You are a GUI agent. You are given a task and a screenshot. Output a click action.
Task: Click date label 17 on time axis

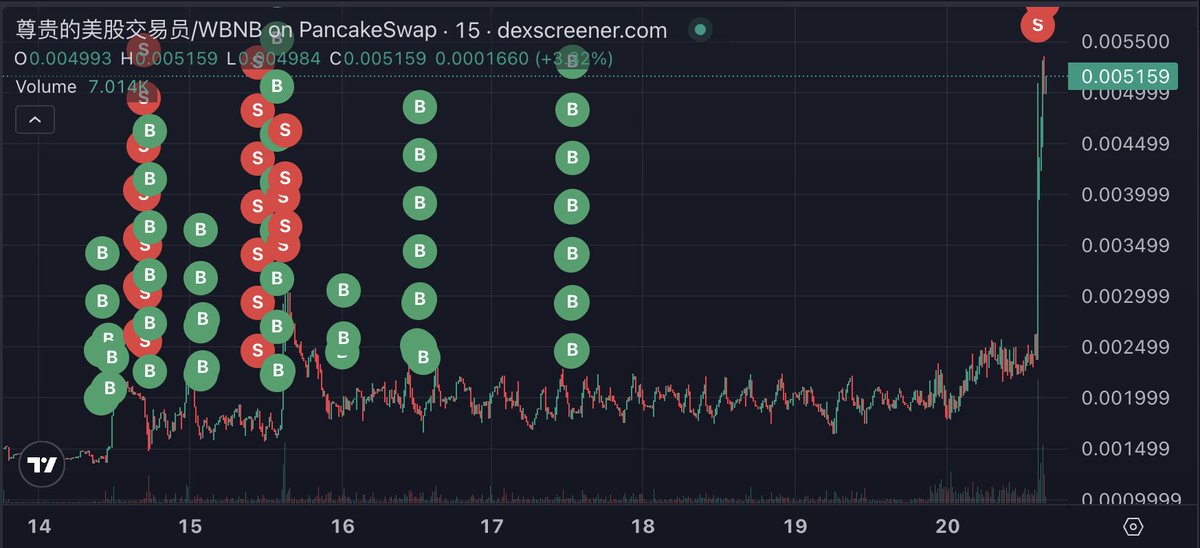point(491,526)
